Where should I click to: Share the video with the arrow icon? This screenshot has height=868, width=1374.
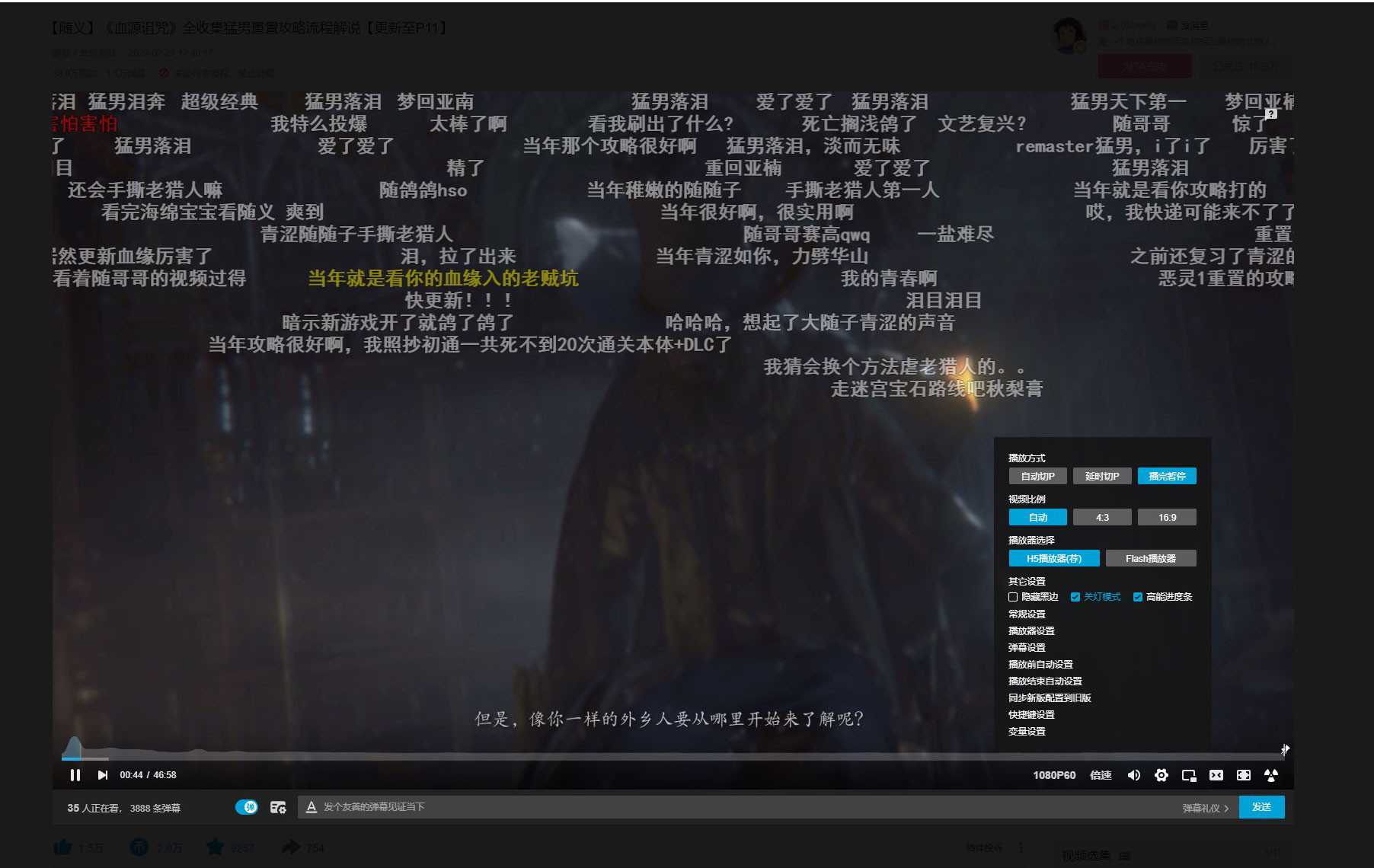[x=291, y=847]
